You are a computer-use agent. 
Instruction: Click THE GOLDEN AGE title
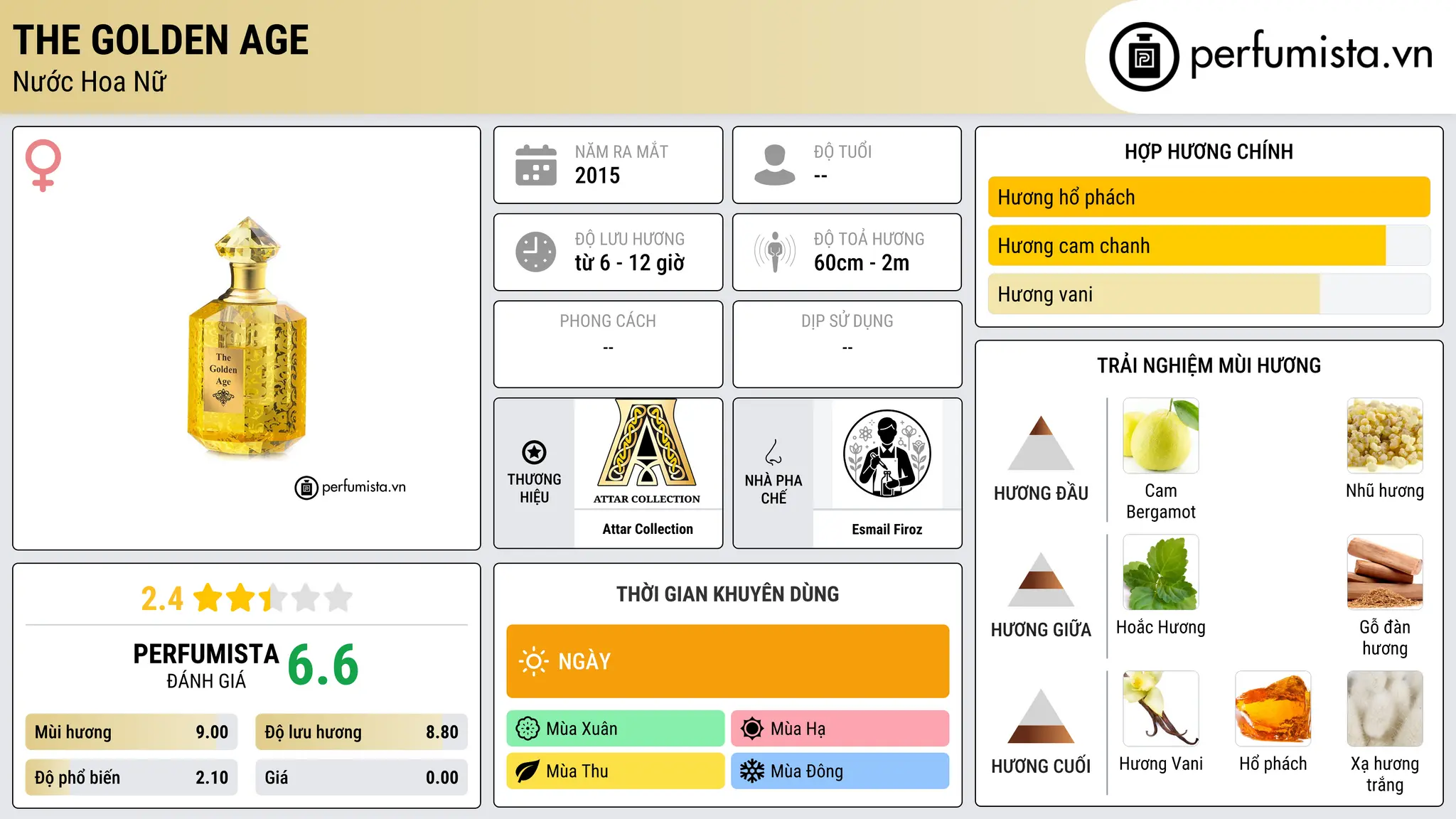[x=161, y=40]
